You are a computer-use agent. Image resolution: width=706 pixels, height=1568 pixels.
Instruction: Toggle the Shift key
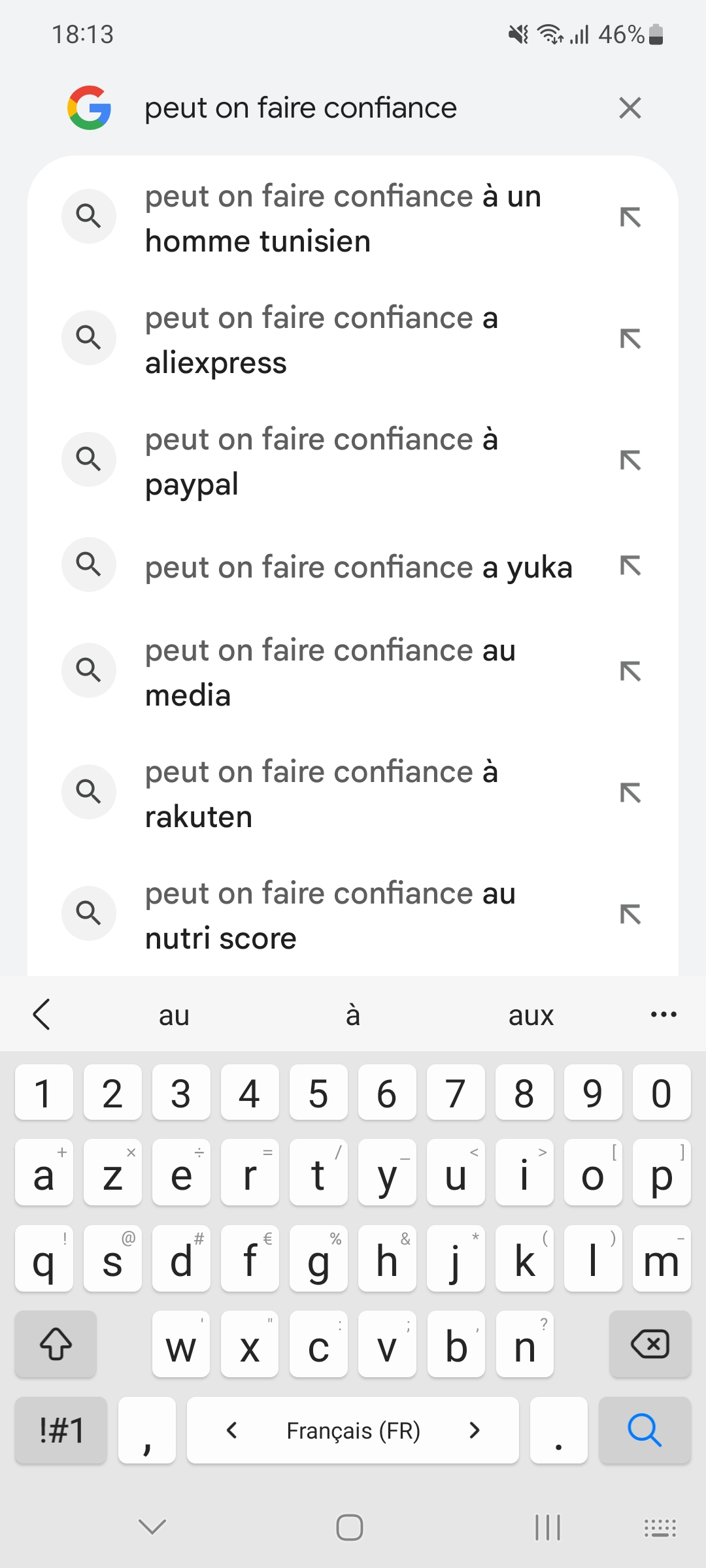click(x=56, y=1344)
